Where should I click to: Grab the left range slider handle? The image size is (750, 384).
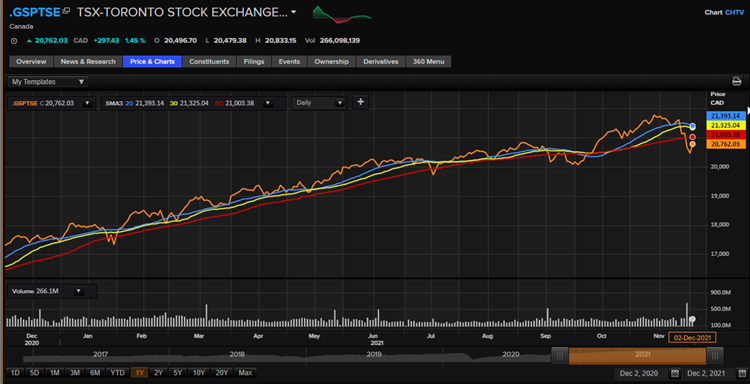pyautogui.click(x=560, y=355)
